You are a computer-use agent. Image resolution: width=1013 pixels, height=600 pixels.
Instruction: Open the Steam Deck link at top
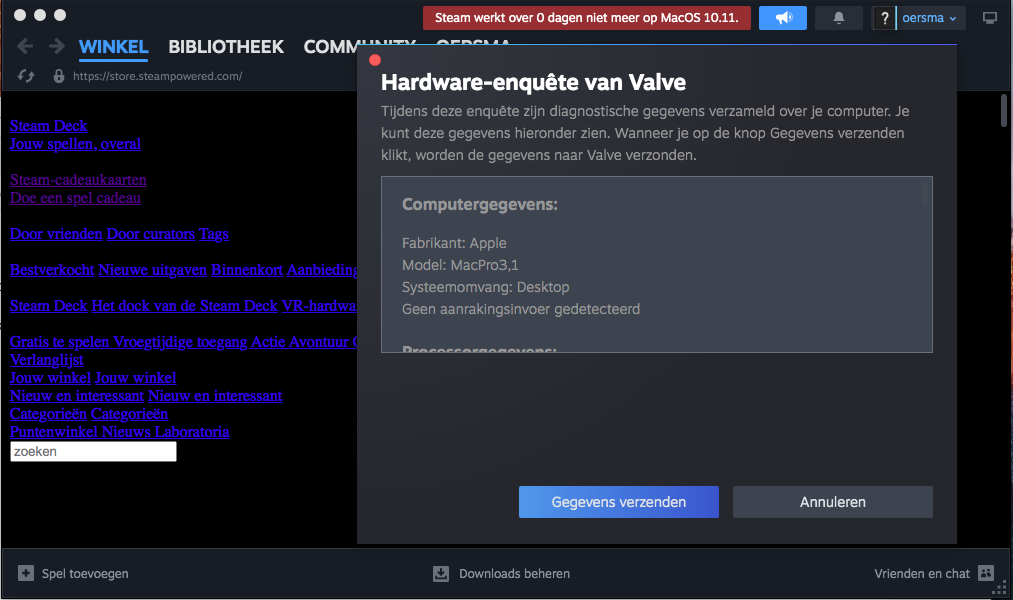coord(48,126)
